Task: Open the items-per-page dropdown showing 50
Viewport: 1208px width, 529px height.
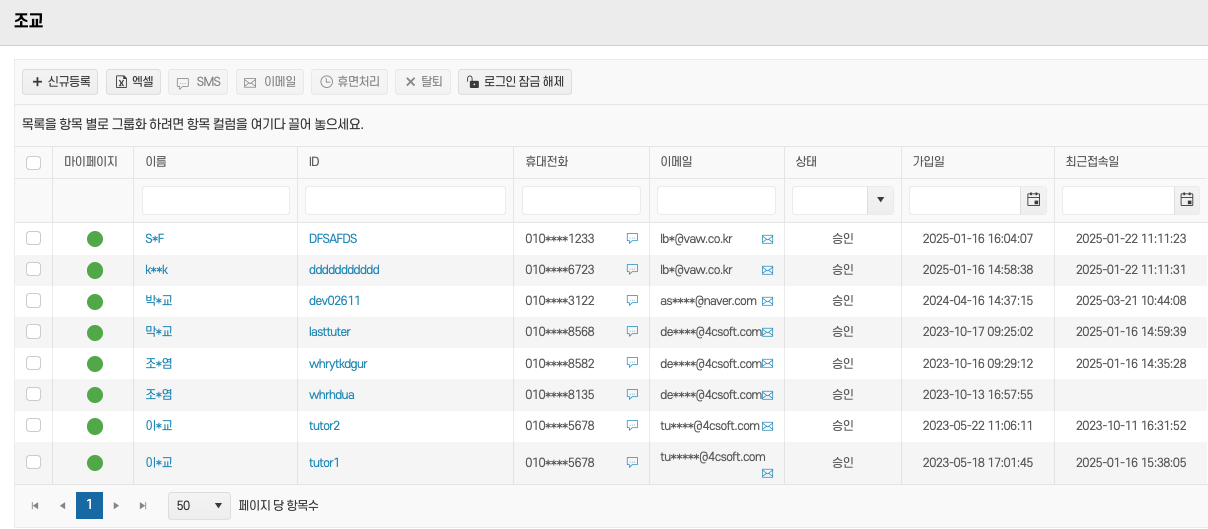Action: [x=199, y=506]
